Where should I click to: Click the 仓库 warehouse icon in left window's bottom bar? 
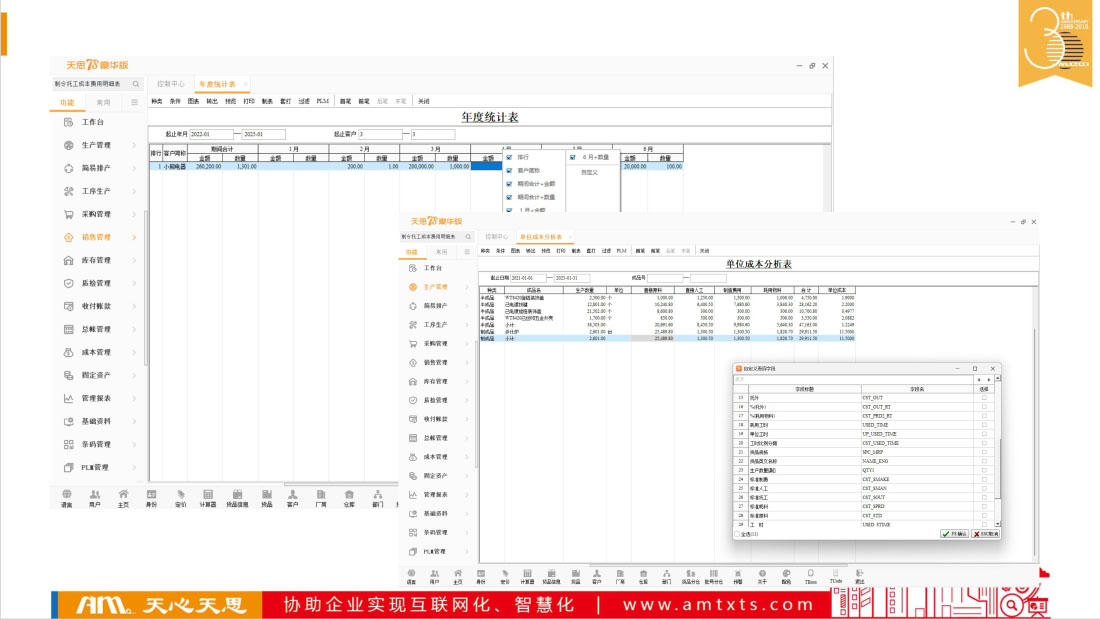(350, 494)
